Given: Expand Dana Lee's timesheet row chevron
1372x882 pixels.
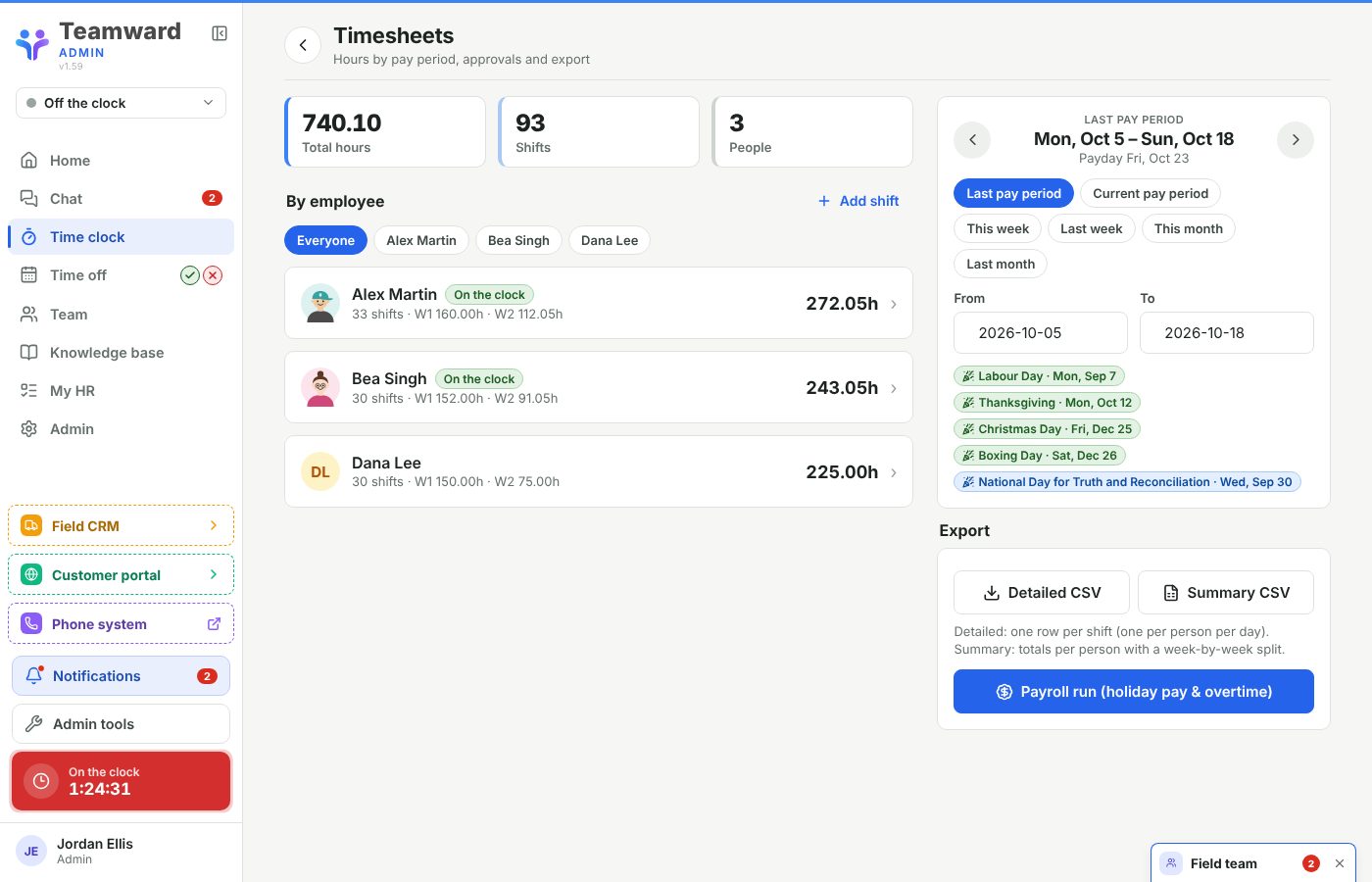Looking at the screenshot, I should click(894, 472).
